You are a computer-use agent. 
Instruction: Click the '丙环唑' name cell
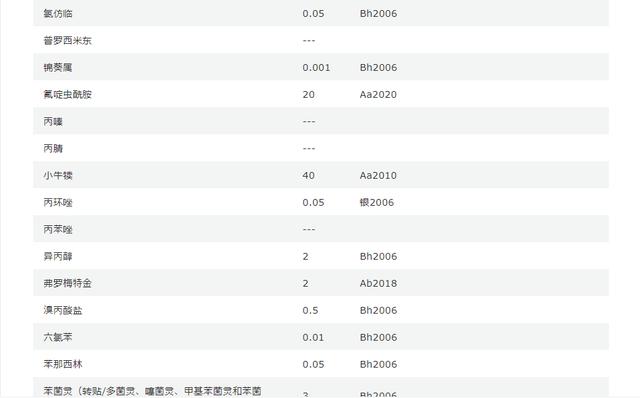pos(58,202)
